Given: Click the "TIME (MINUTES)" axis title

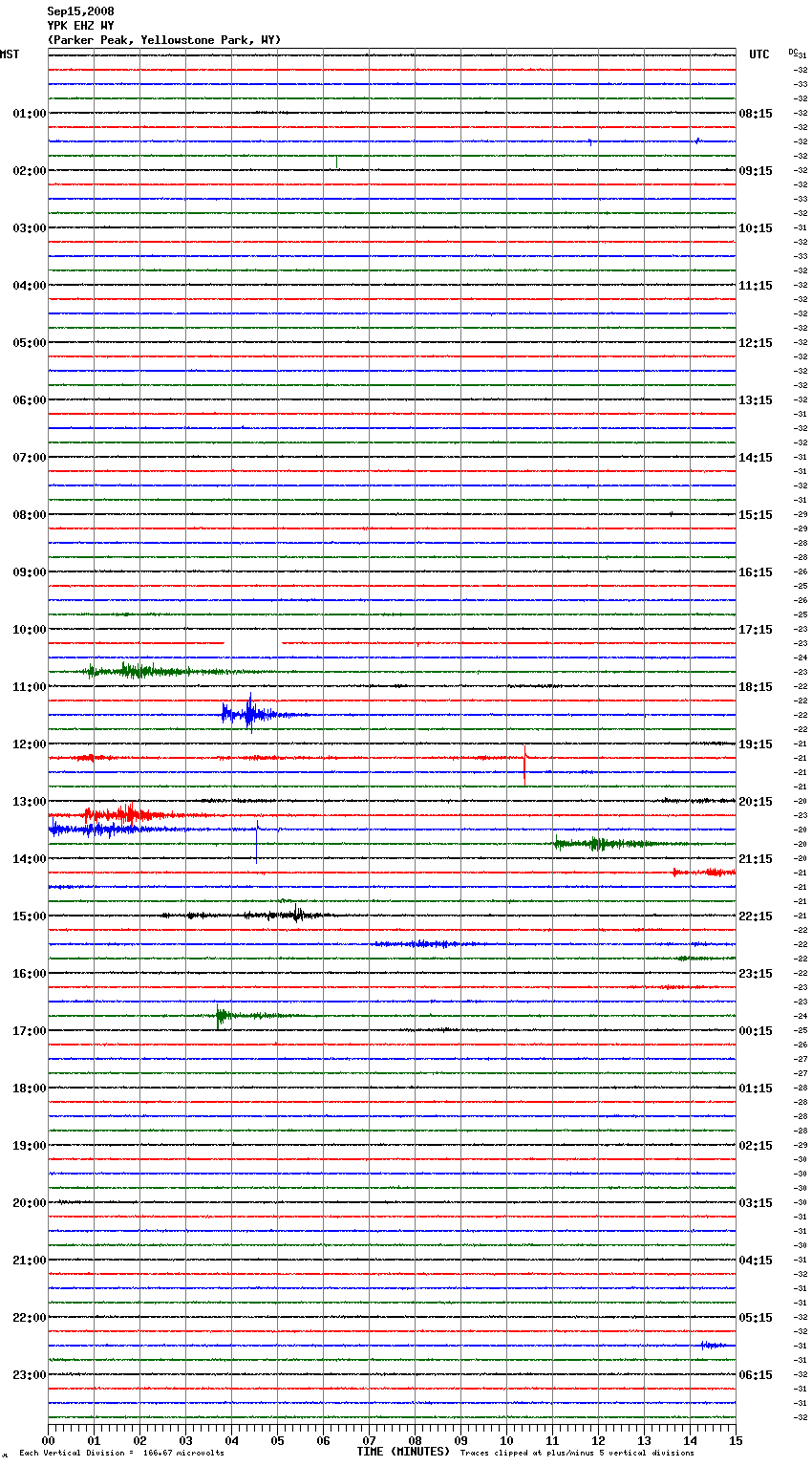Looking at the screenshot, I should 403,1452.
